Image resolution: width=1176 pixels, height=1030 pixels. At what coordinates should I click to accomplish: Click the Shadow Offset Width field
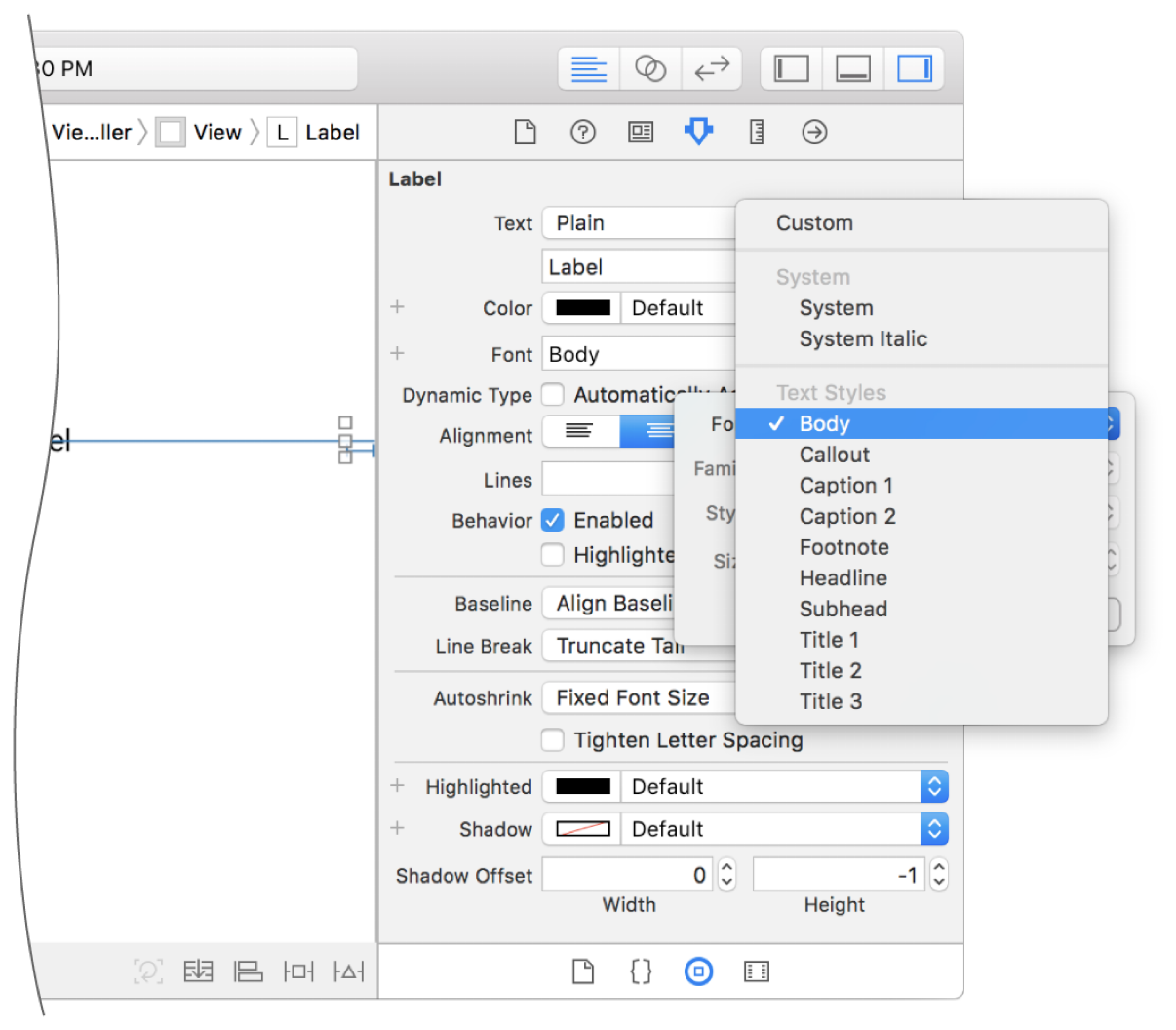click(628, 875)
